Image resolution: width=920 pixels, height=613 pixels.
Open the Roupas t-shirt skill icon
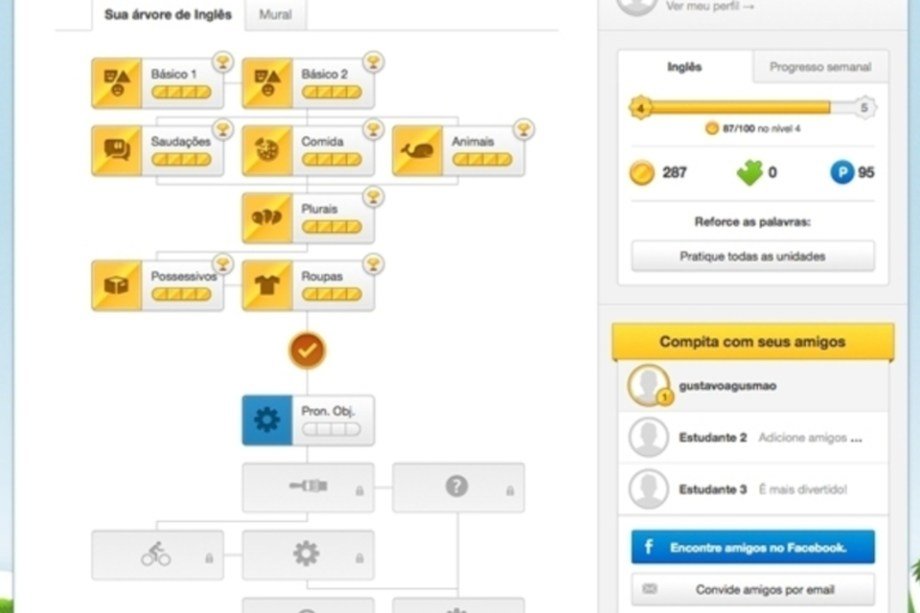point(268,286)
